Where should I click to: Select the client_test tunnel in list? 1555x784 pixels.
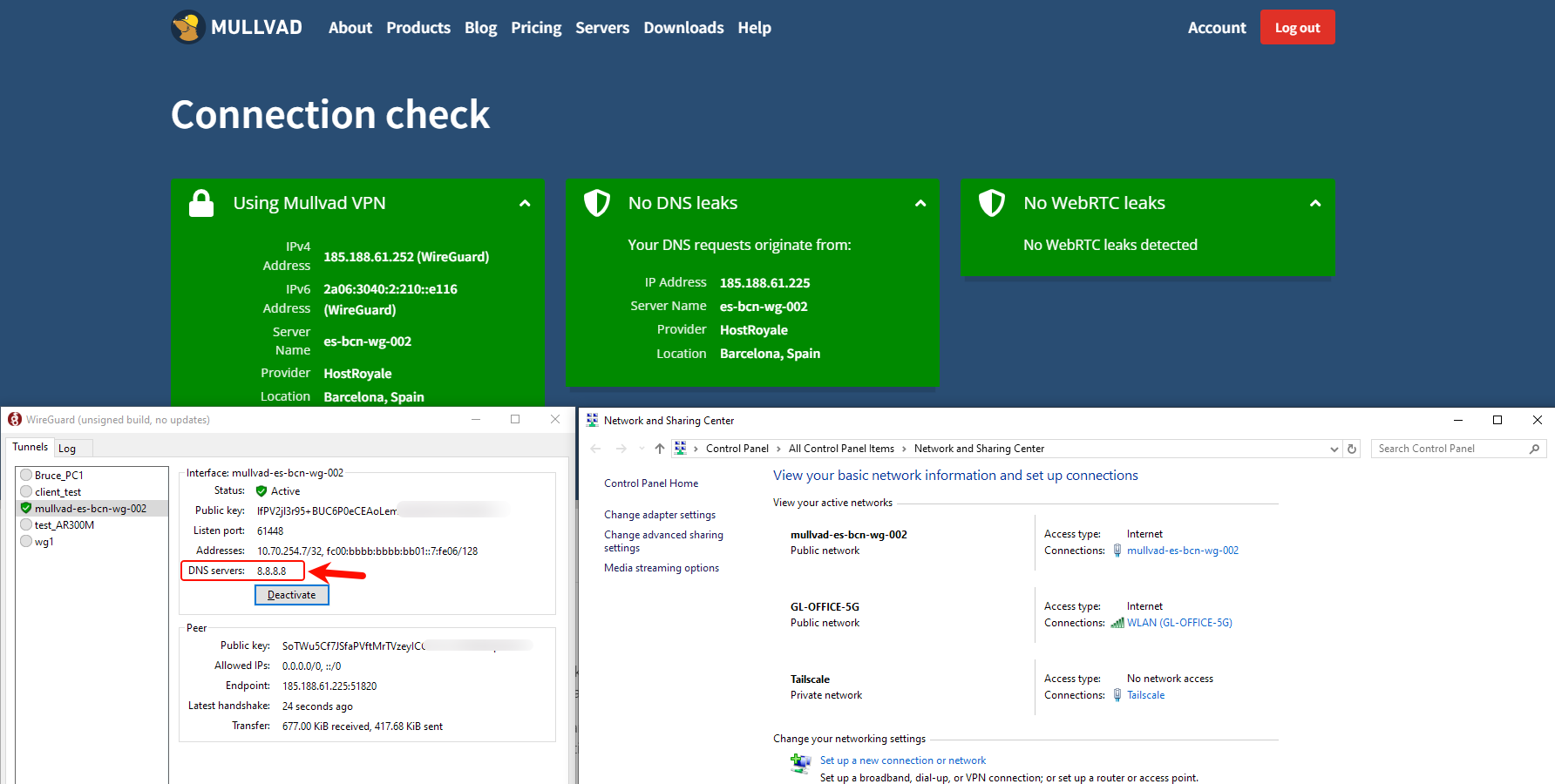(58, 492)
